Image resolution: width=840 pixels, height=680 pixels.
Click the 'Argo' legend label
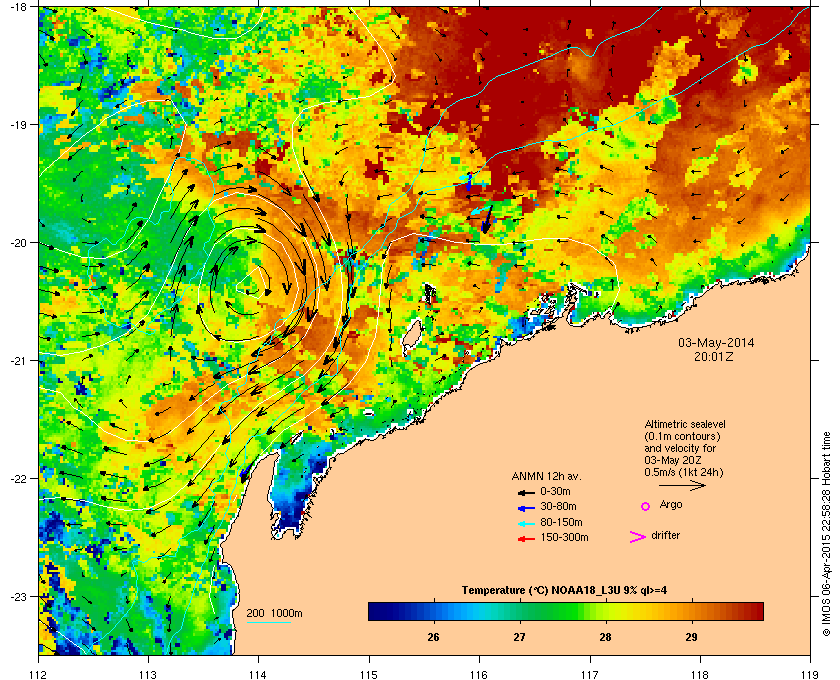click(671, 505)
